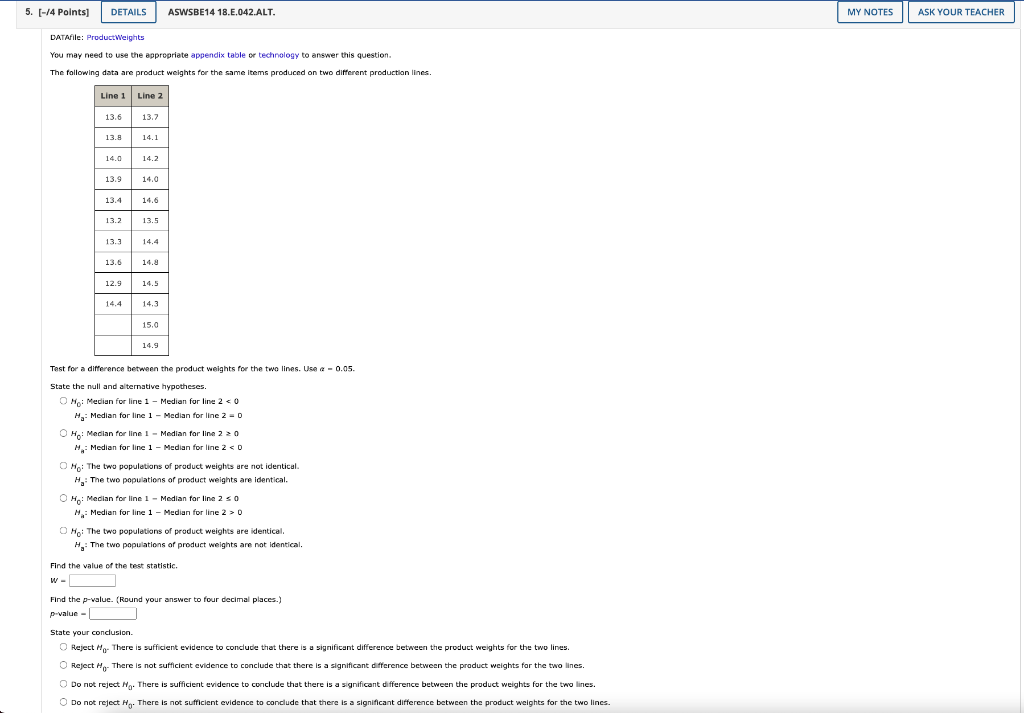Click the Line 2 column header

click(x=150, y=96)
